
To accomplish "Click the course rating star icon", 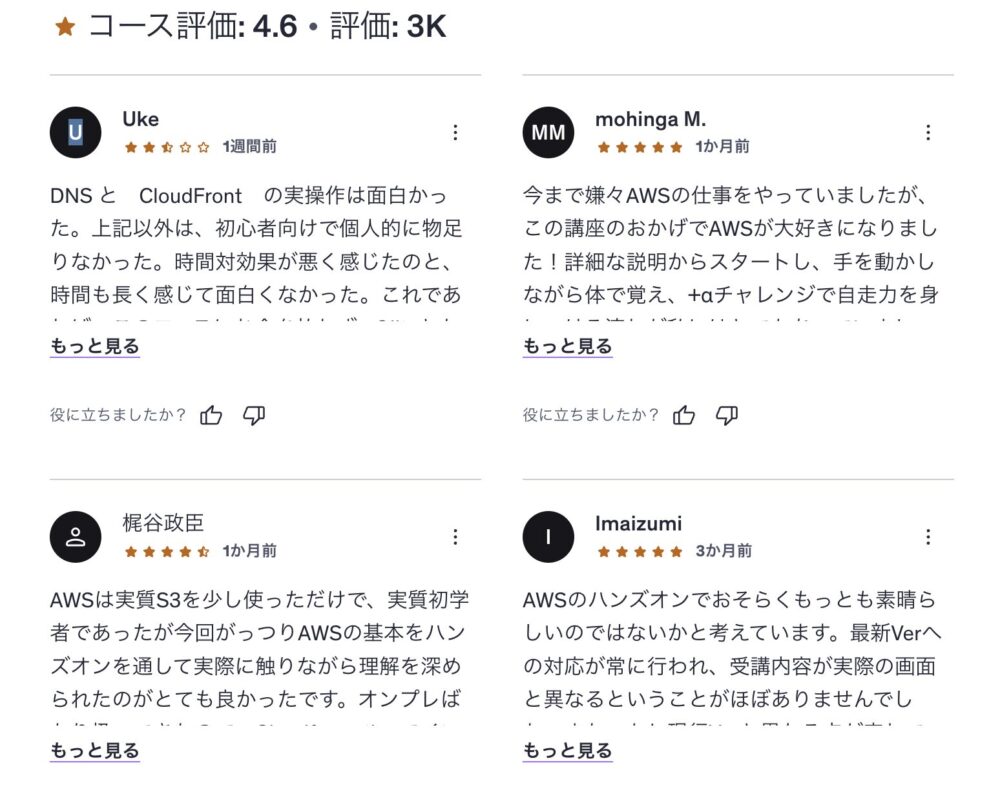I will [65, 27].
